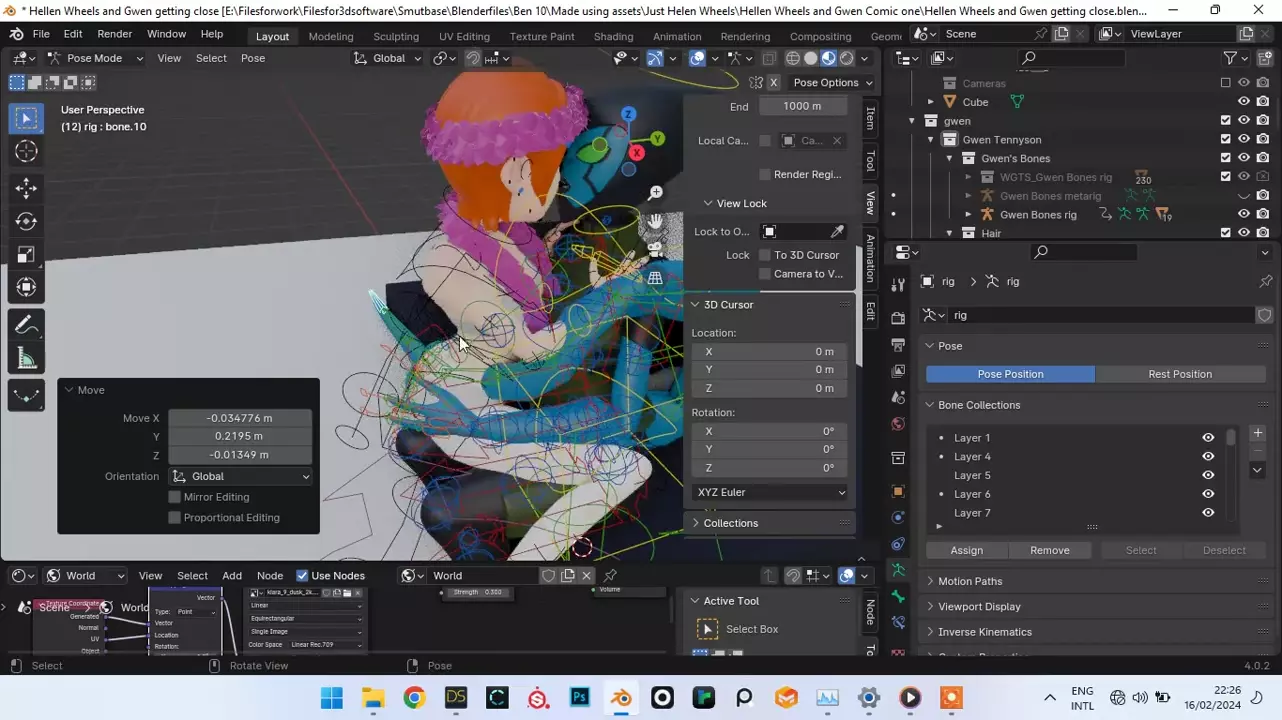
Task: Select the Move tool in toolbar
Action: click(x=26, y=187)
